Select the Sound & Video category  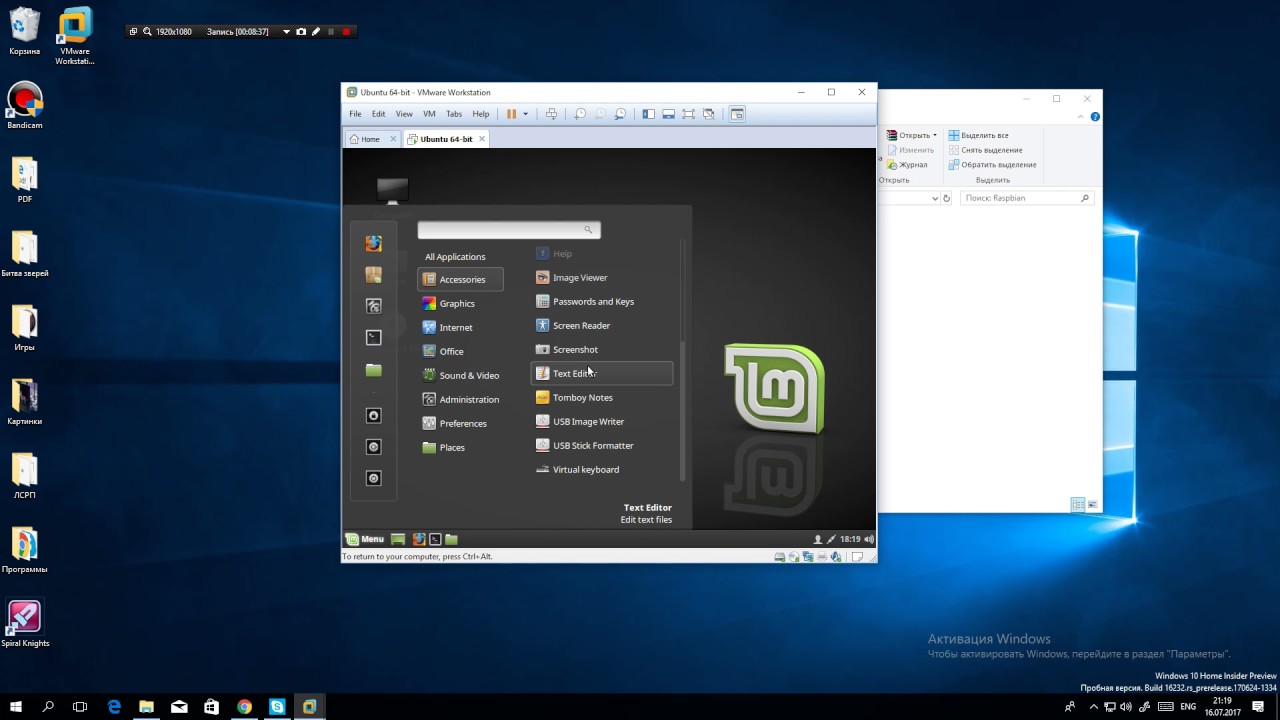click(460, 376)
